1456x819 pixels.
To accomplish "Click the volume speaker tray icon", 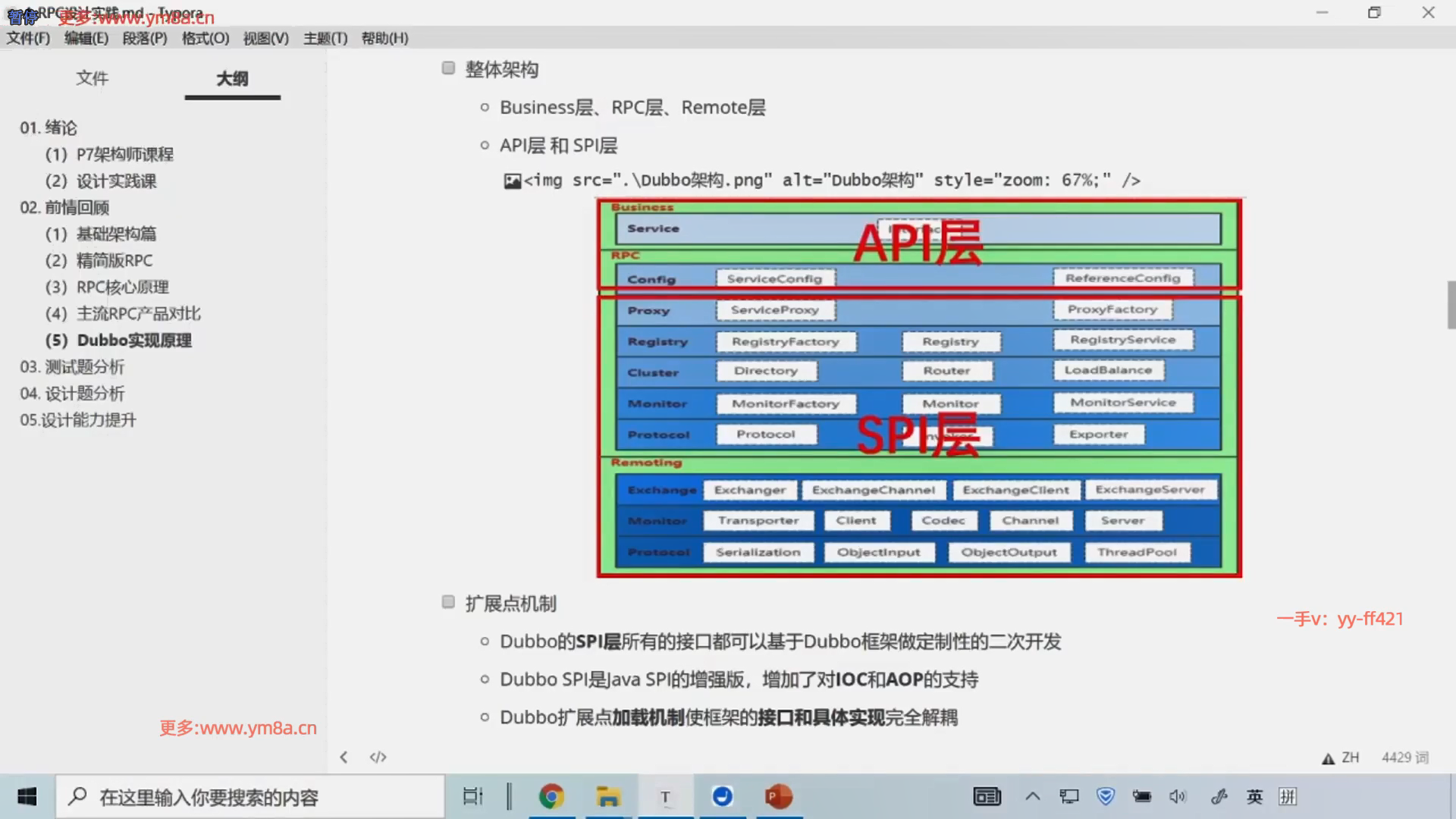I will point(1177,796).
